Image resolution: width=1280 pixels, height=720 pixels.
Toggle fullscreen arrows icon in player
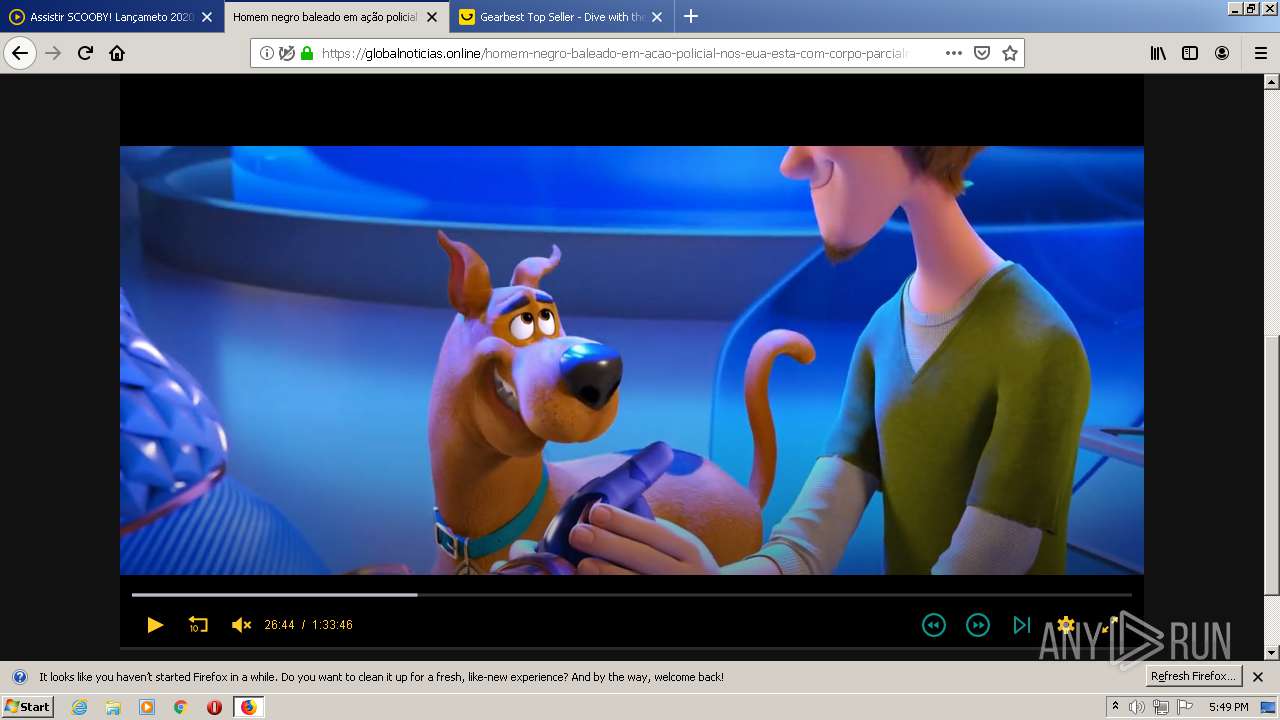tap(1108, 625)
